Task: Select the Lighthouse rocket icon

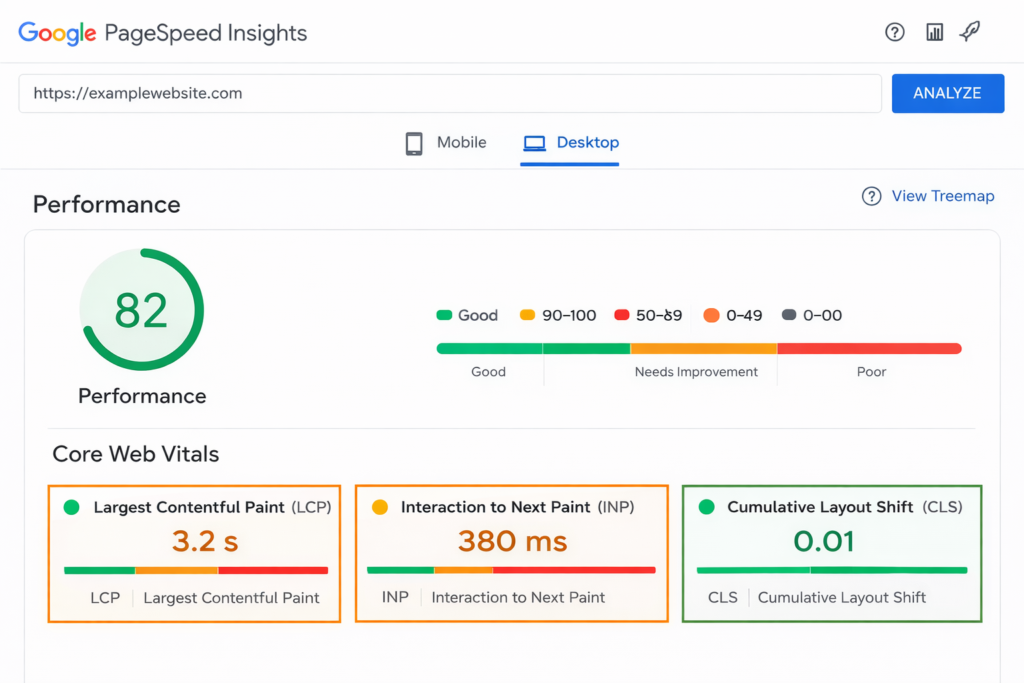Action: tap(969, 31)
